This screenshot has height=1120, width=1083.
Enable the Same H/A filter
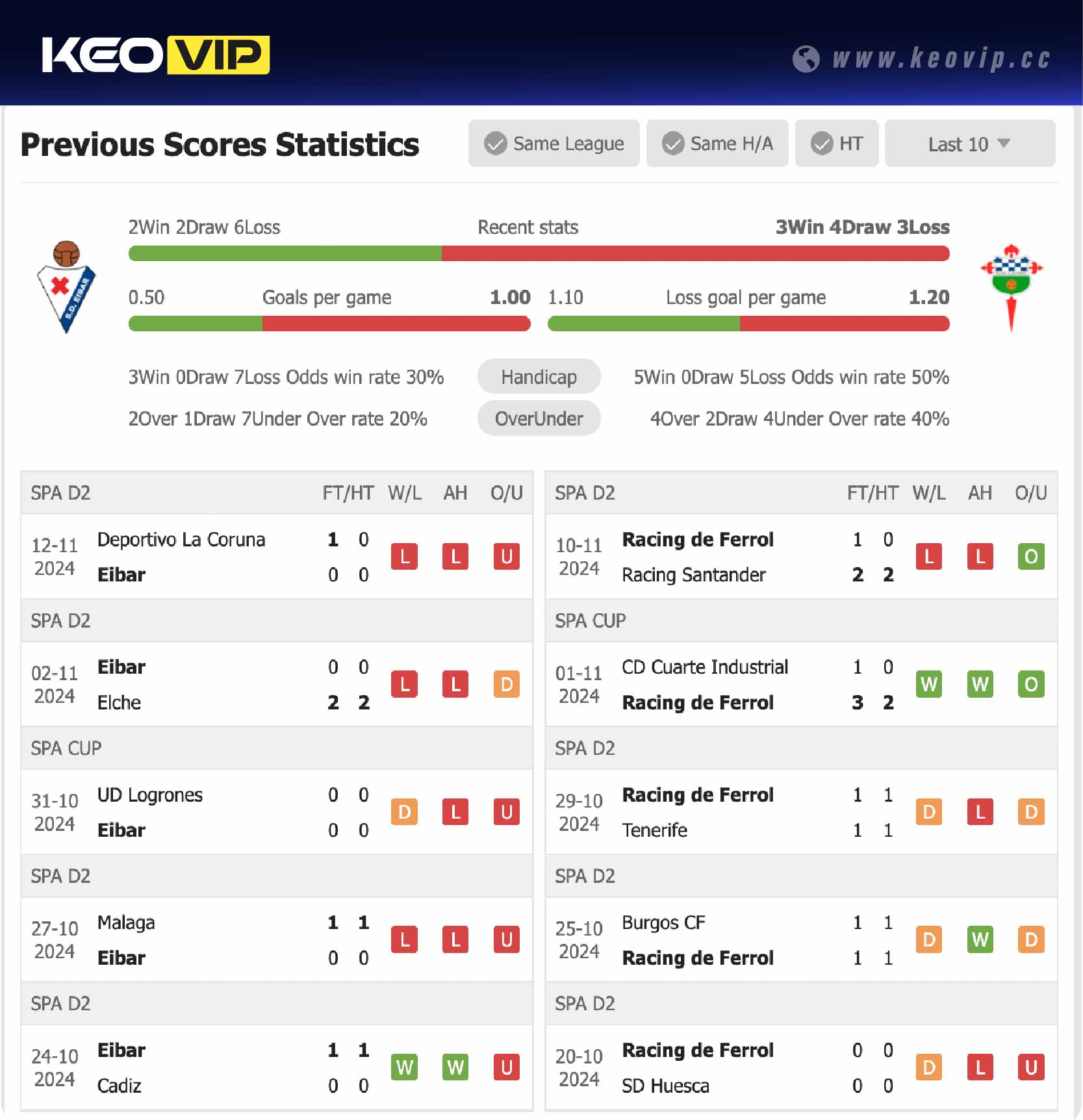(x=717, y=144)
